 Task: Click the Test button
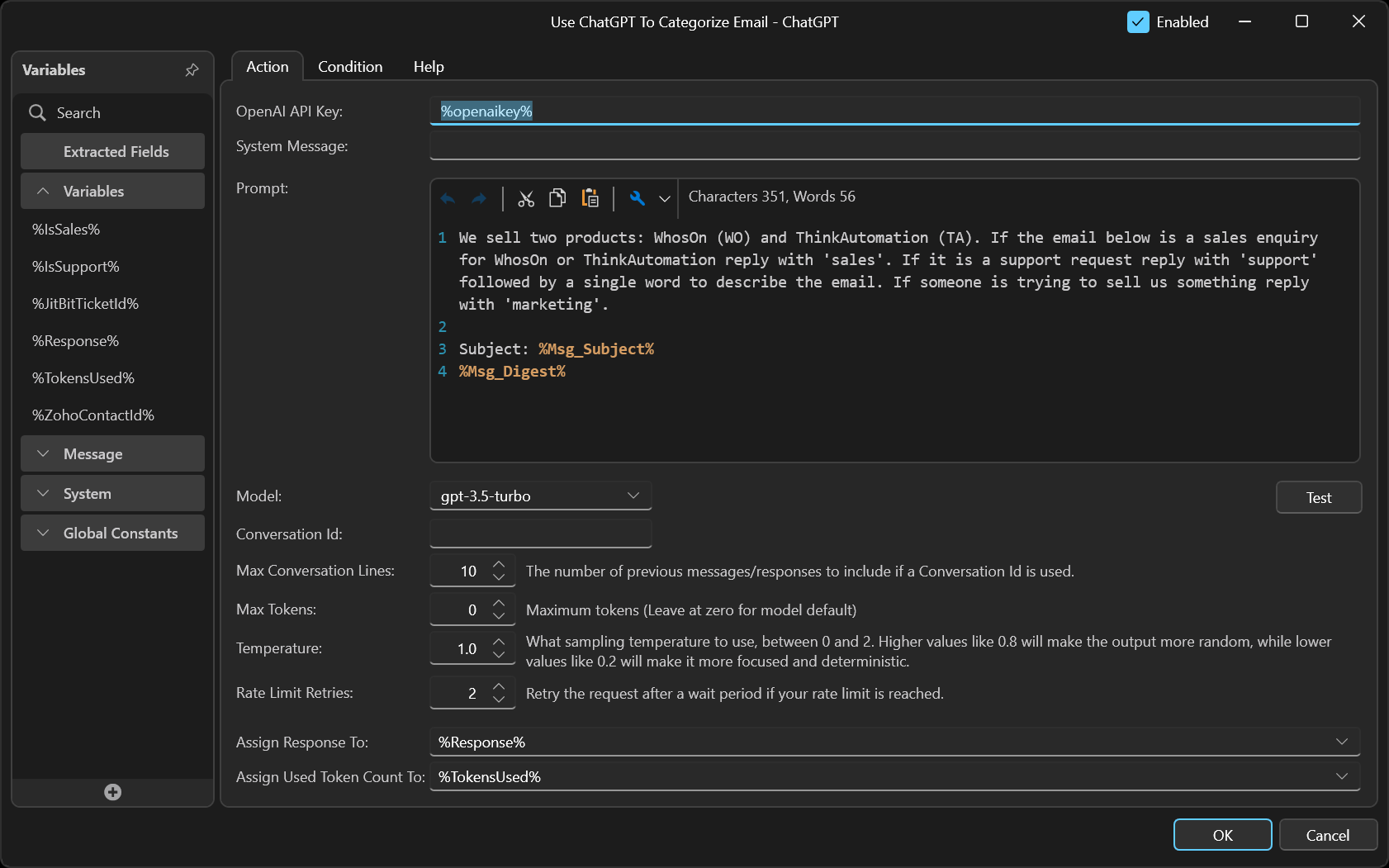[x=1319, y=497]
